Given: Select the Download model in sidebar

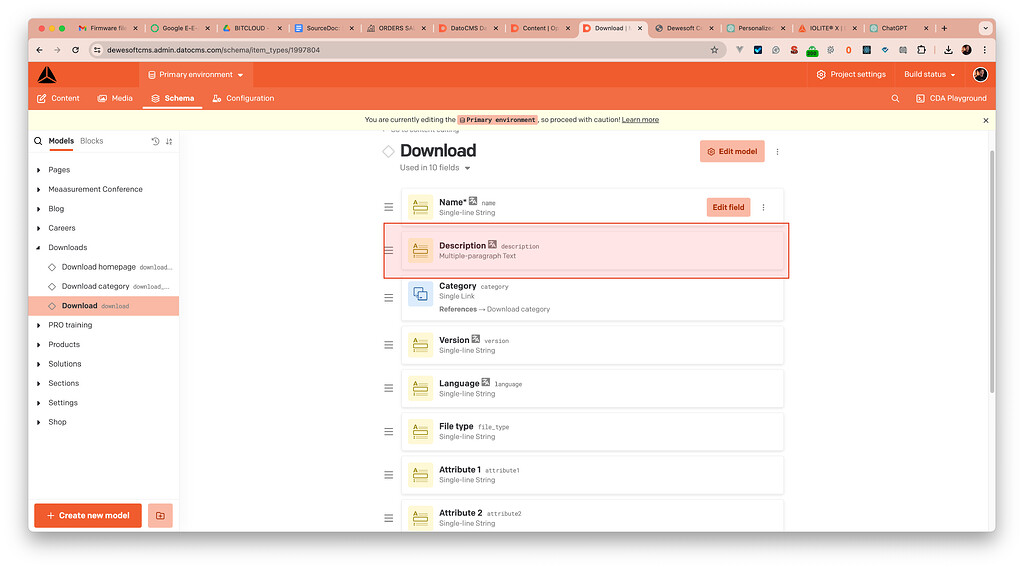Looking at the screenshot, I should [104, 306].
